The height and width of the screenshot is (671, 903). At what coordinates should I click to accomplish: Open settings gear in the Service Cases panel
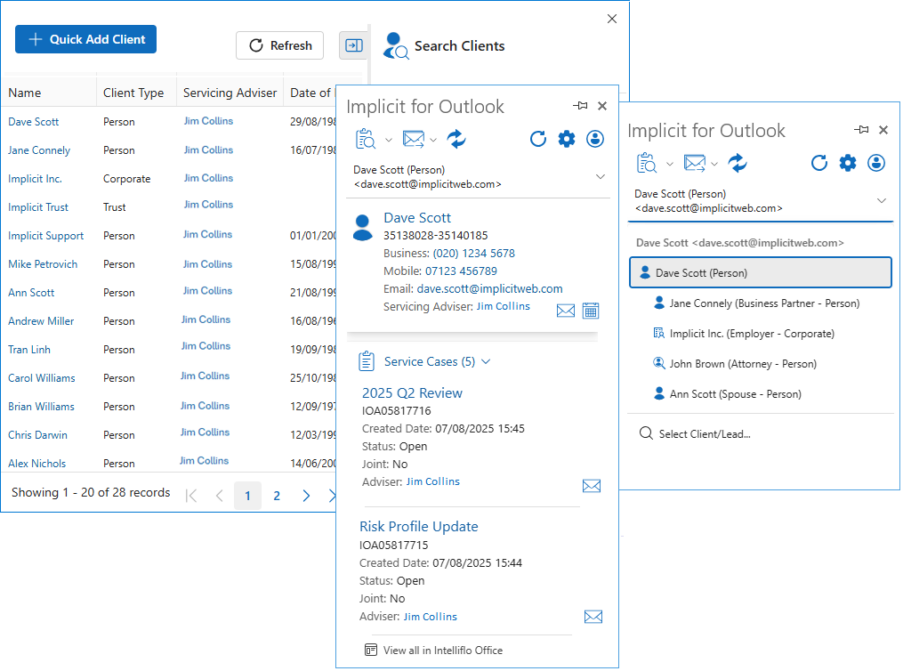click(x=566, y=139)
